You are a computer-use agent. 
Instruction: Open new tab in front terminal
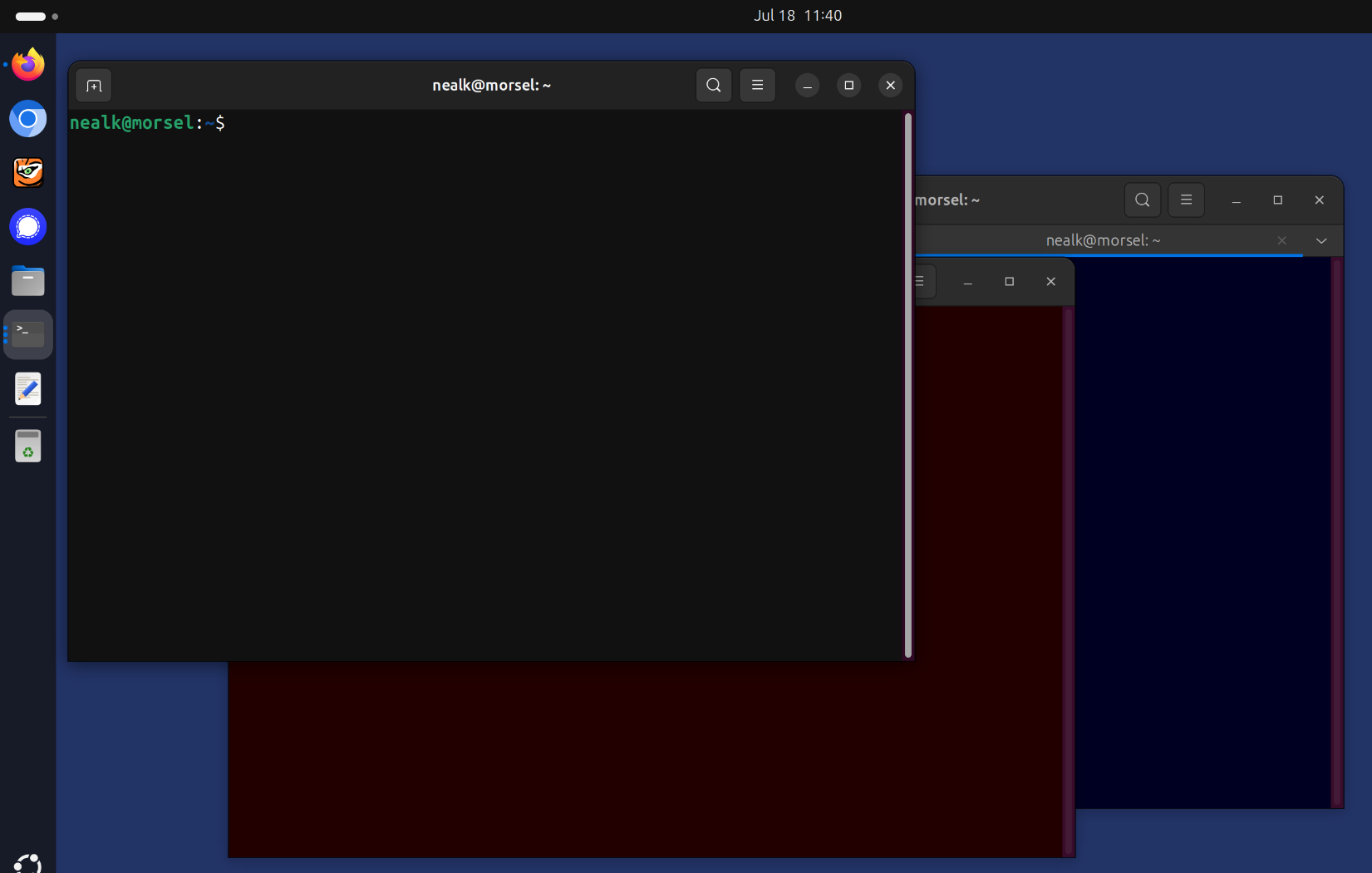[94, 86]
